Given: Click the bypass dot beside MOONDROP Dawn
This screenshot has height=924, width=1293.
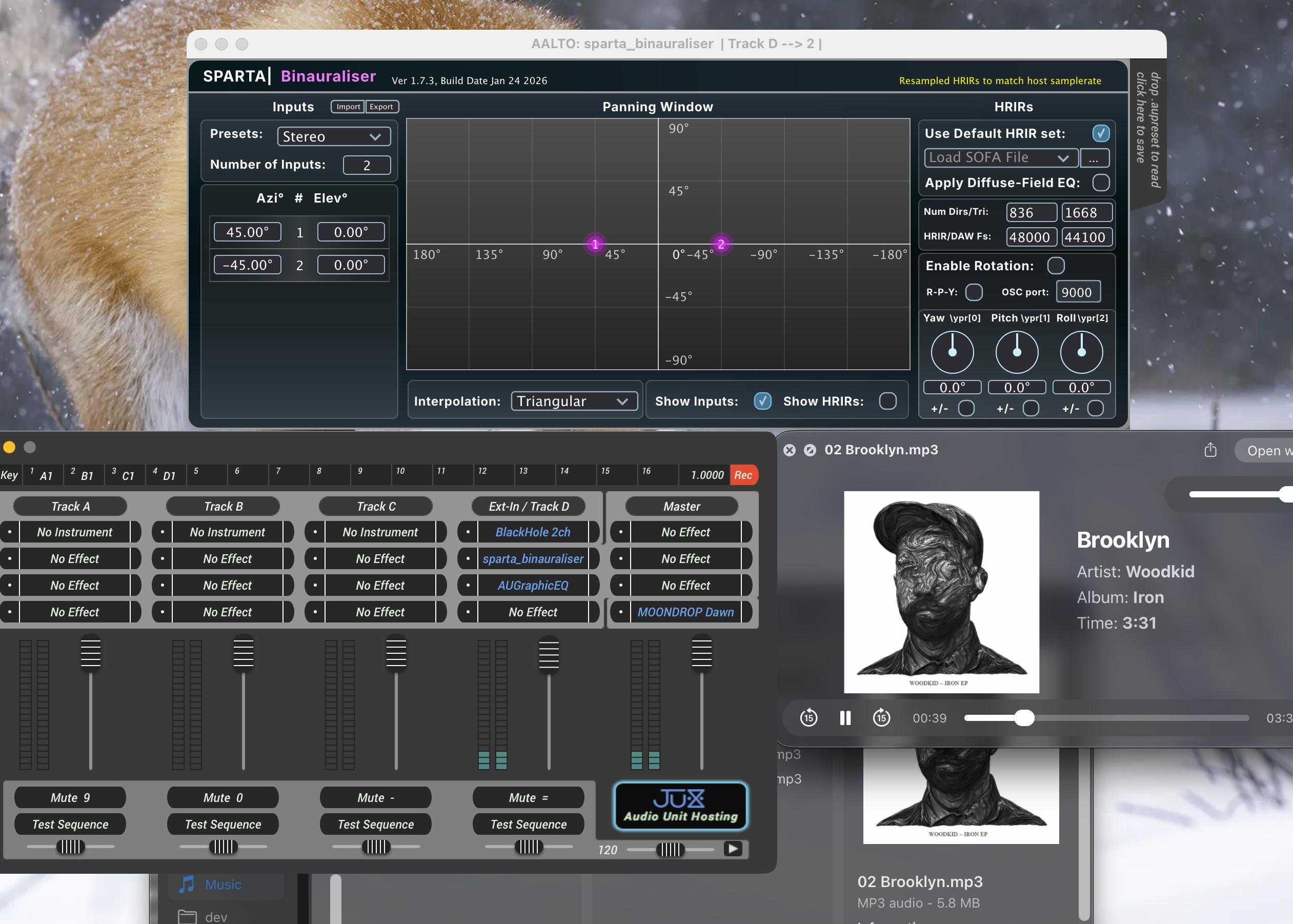Looking at the screenshot, I should 621,612.
